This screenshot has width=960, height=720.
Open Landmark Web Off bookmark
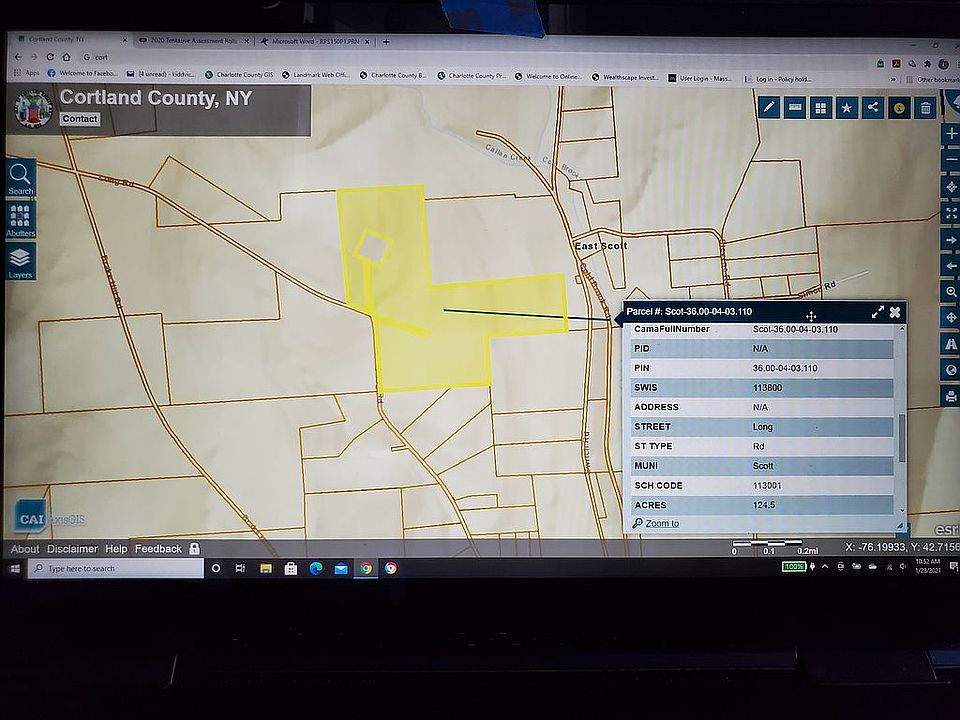pos(316,75)
